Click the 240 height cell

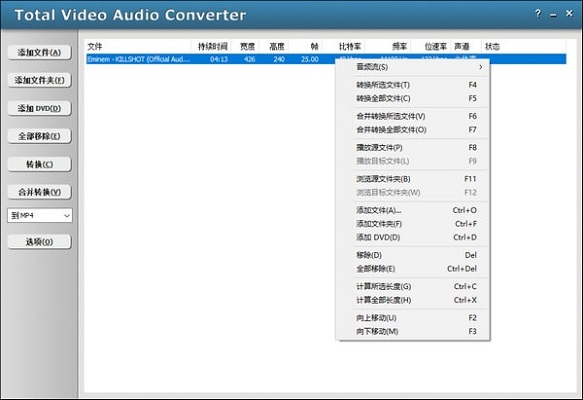pyautogui.click(x=279, y=59)
